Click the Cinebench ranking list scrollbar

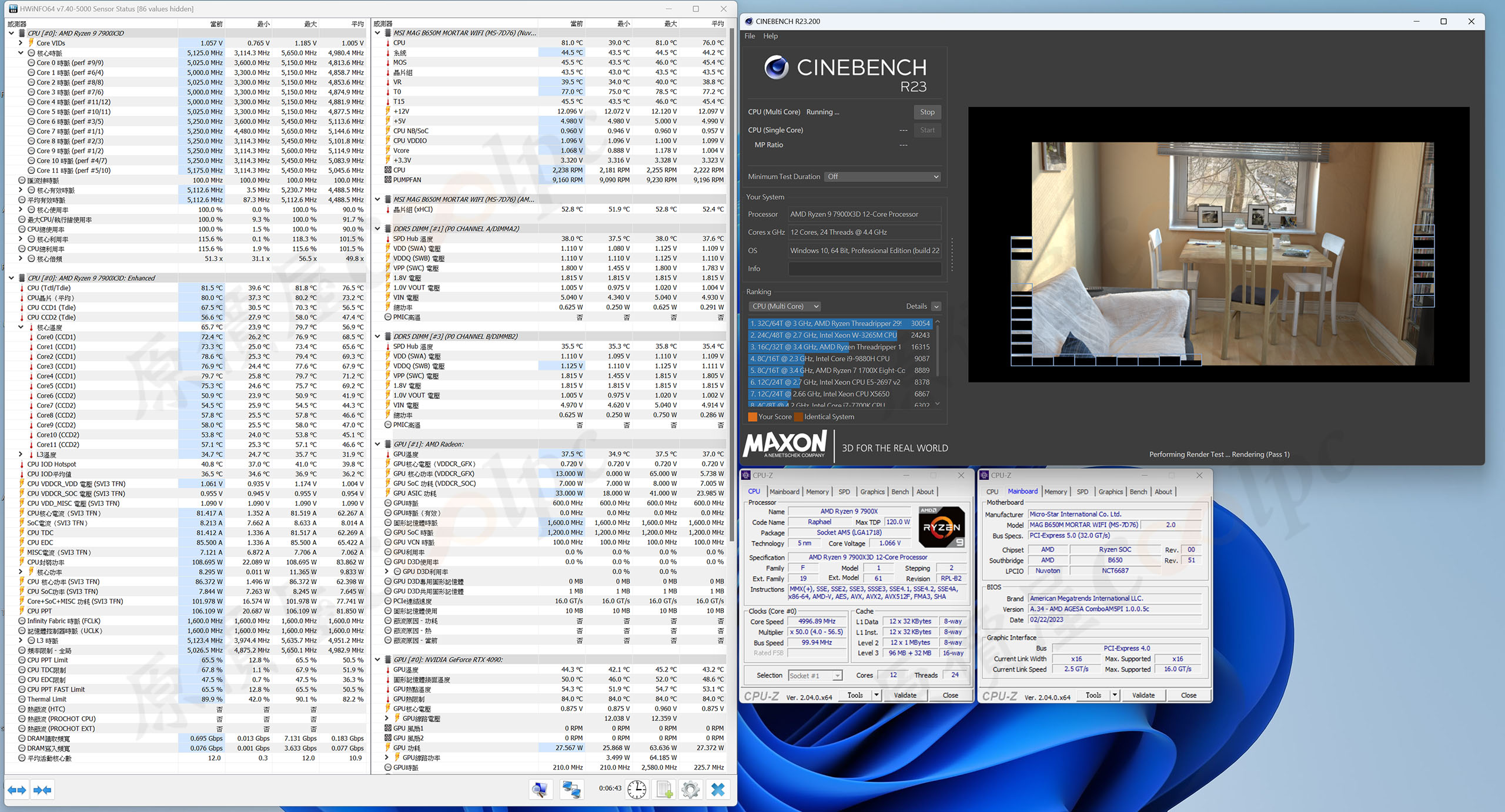coord(938,363)
